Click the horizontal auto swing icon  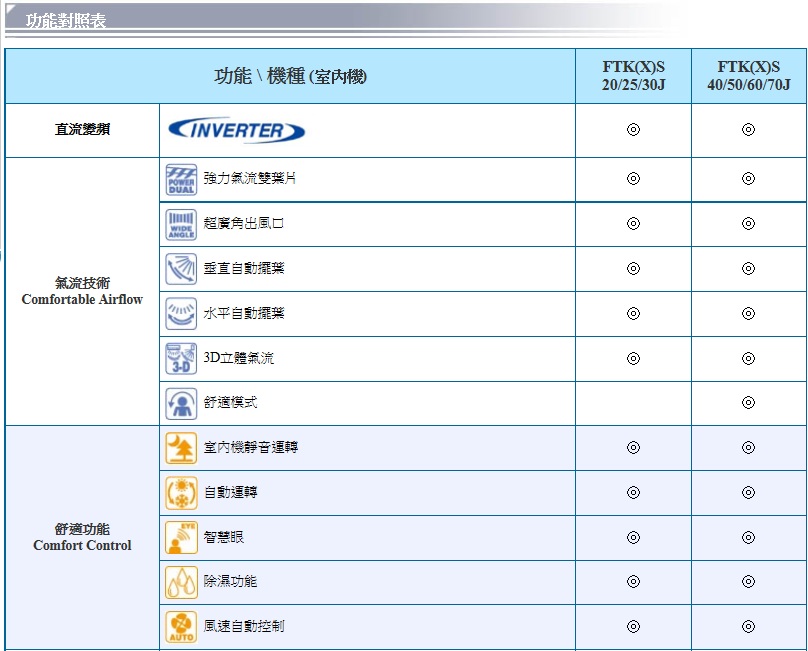click(181, 314)
